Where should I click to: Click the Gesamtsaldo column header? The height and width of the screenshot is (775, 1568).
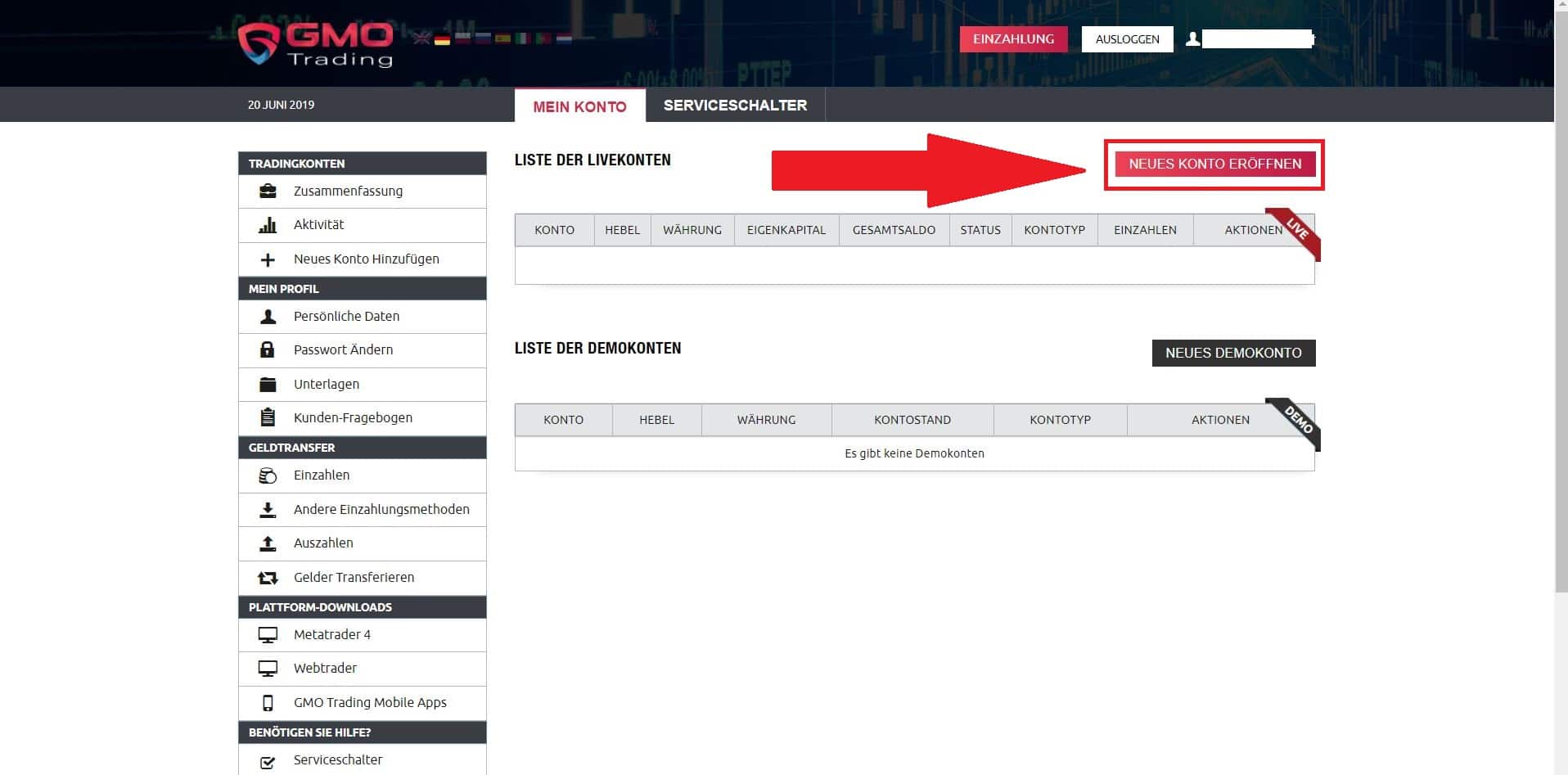(x=894, y=230)
